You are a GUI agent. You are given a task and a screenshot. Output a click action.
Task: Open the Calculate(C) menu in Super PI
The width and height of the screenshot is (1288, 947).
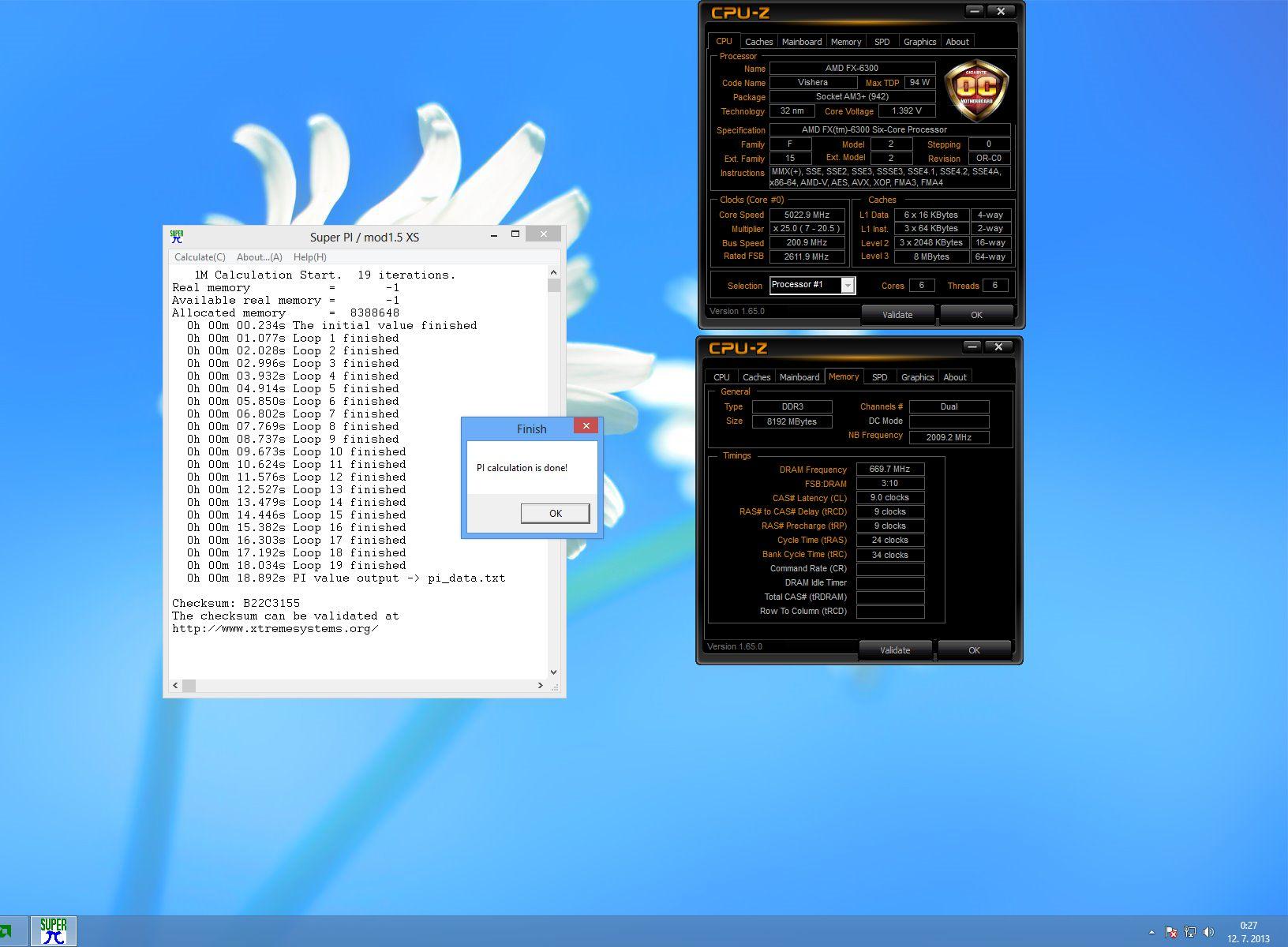(200, 257)
